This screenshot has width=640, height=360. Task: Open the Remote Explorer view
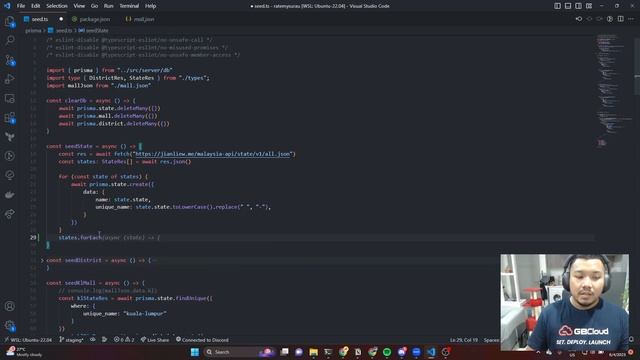click(x=10, y=98)
